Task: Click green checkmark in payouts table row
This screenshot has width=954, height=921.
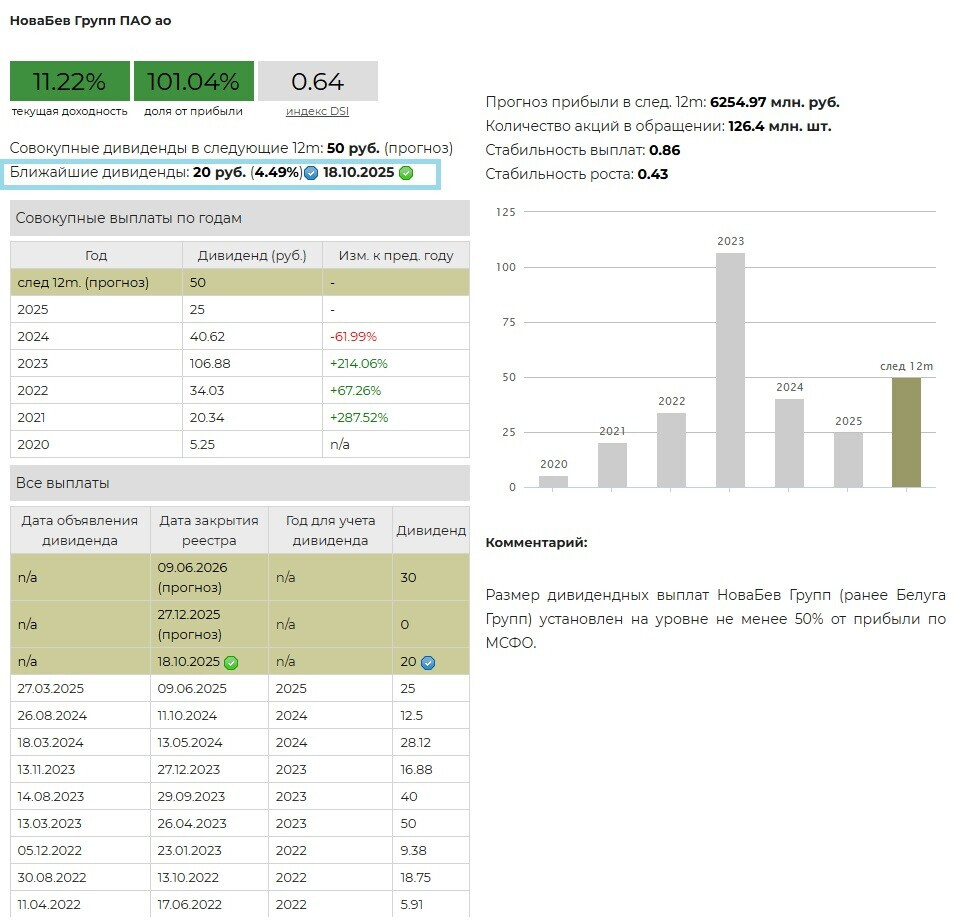Action: [231, 662]
